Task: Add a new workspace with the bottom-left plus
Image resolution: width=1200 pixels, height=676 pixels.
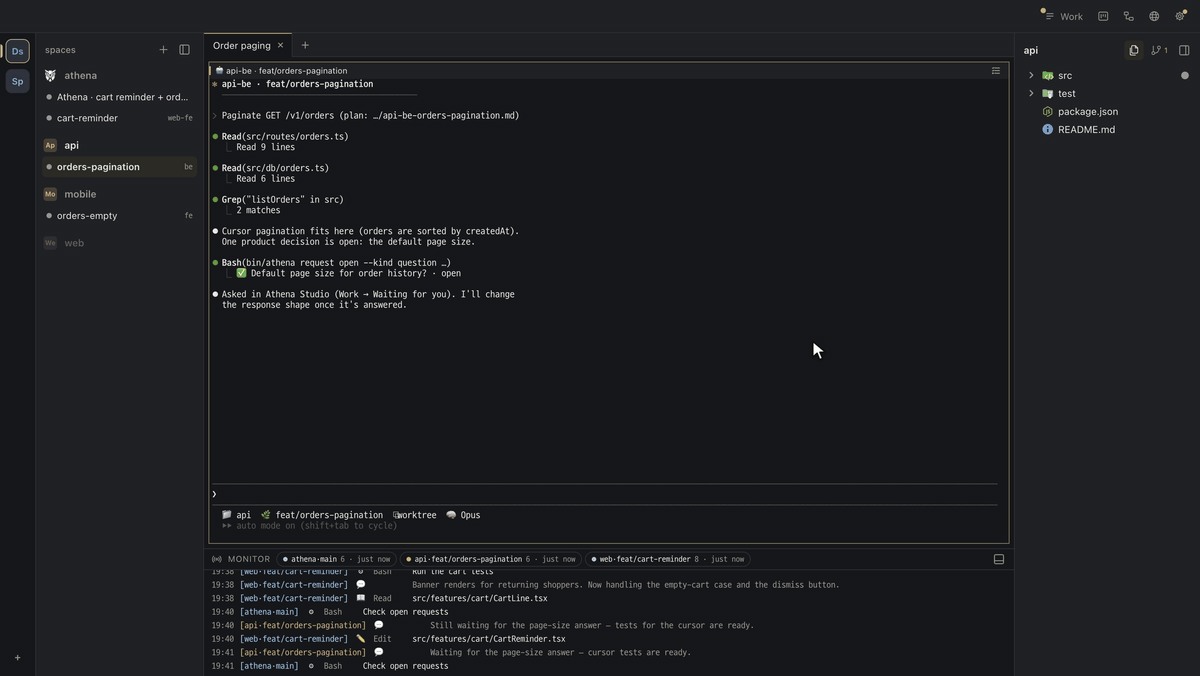Action: [x=18, y=658]
